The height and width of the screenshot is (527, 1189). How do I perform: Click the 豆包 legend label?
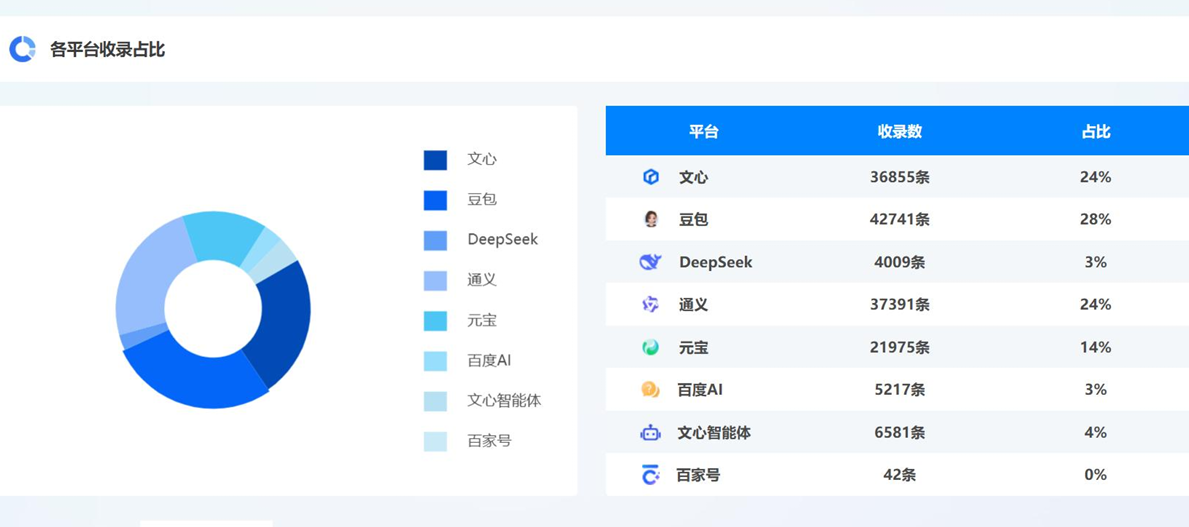coord(482,199)
